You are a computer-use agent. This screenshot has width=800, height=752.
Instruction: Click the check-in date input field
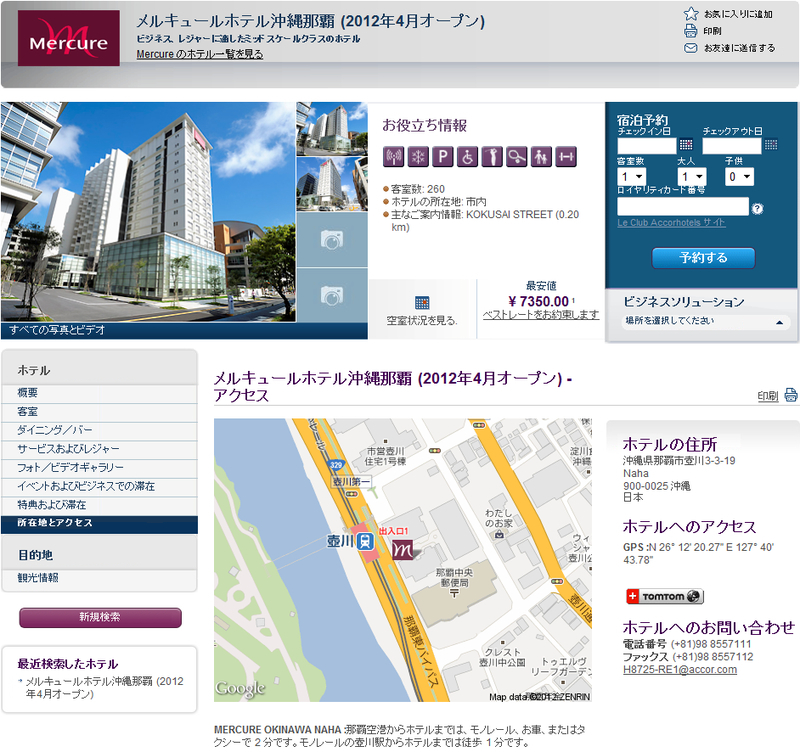pyautogui.click(x=647, y=146)
